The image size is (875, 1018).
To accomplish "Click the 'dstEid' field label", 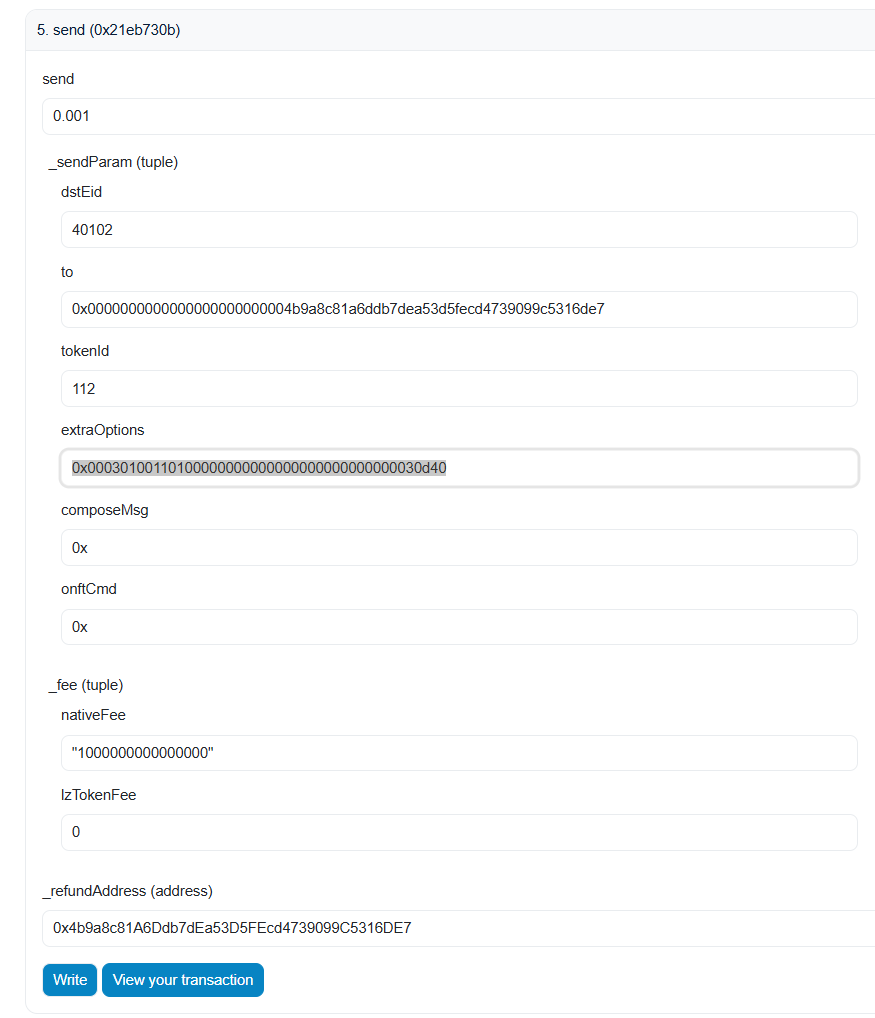I will (x=81, y=192).
